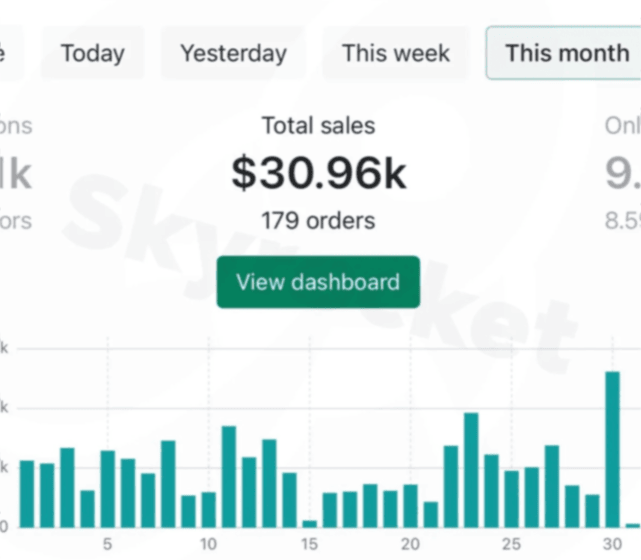Tap the $30.96k total sales figure
This screenshot has width=641, height=560.
318,173
